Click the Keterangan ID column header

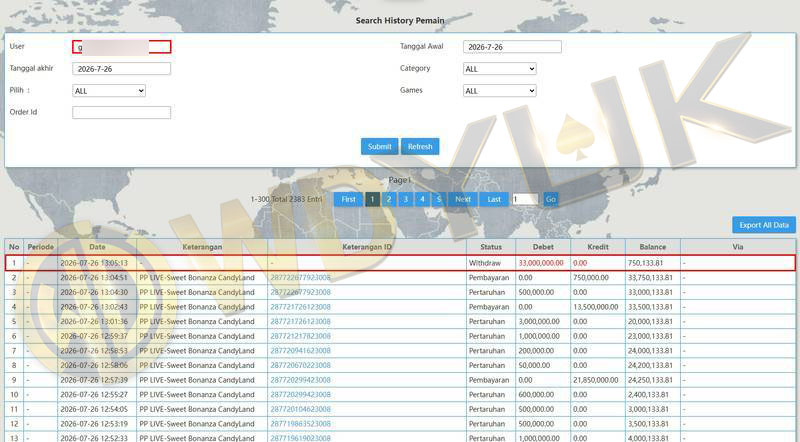[x=367, y=247]
